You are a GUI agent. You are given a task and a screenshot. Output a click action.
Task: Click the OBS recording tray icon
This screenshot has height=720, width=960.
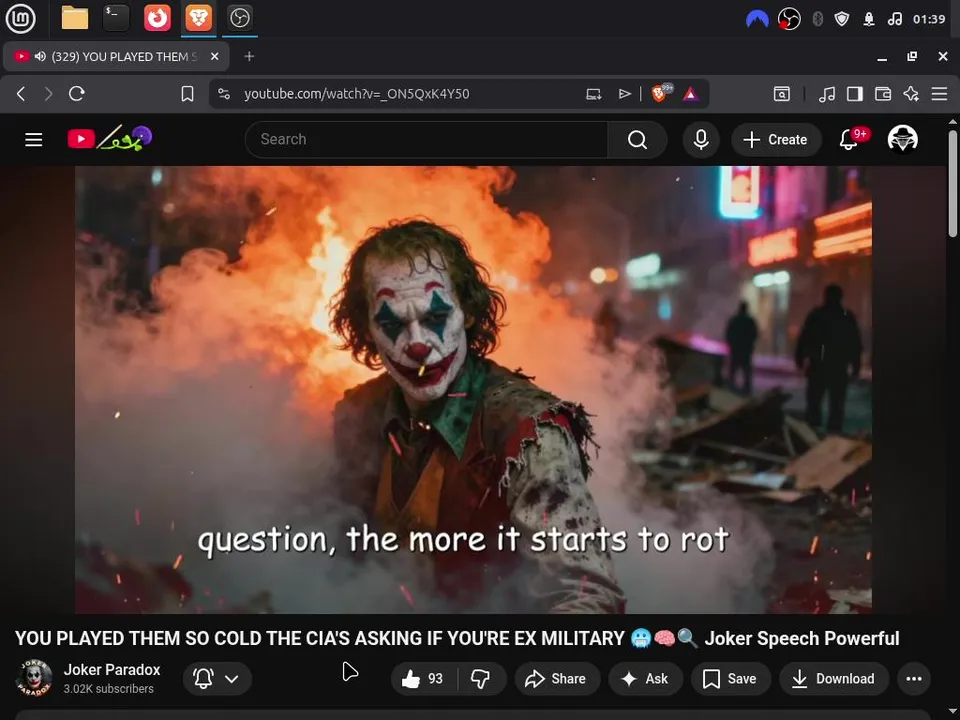coord(789,20)
